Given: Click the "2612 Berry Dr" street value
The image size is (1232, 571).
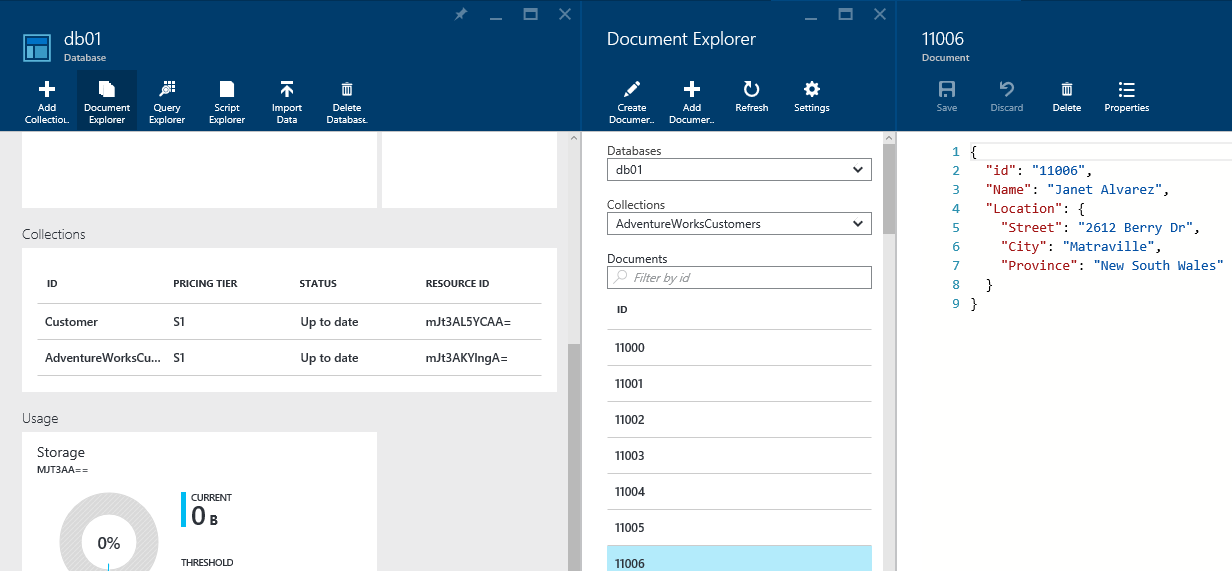Looking at the screenshot, I should coord(1134,227).
